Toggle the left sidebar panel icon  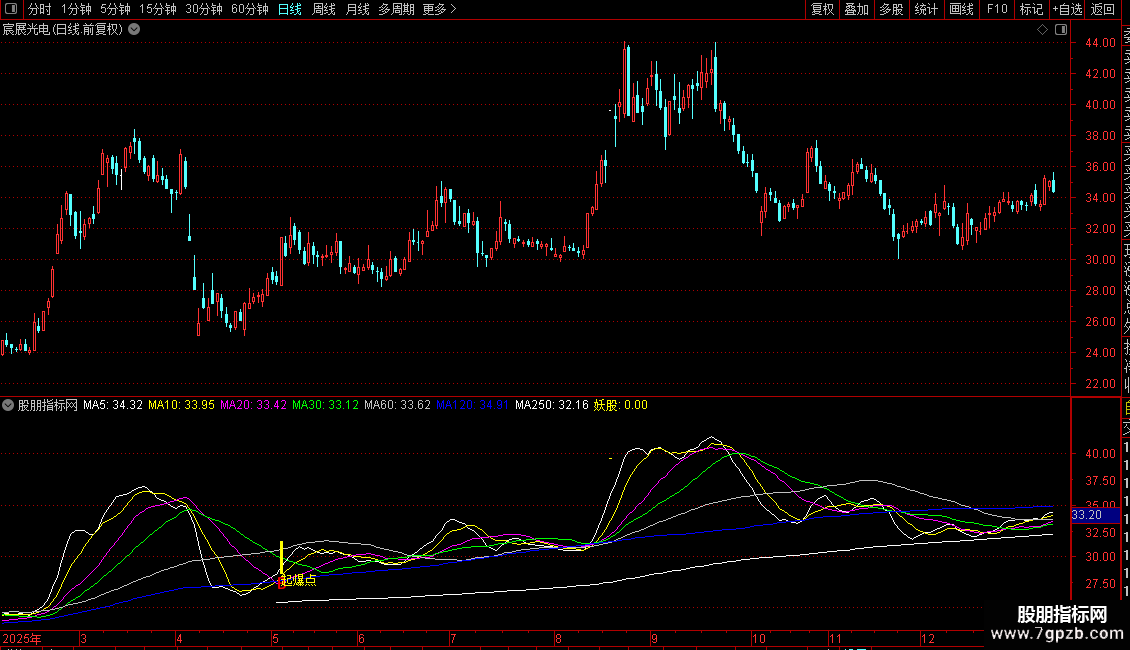12,10
